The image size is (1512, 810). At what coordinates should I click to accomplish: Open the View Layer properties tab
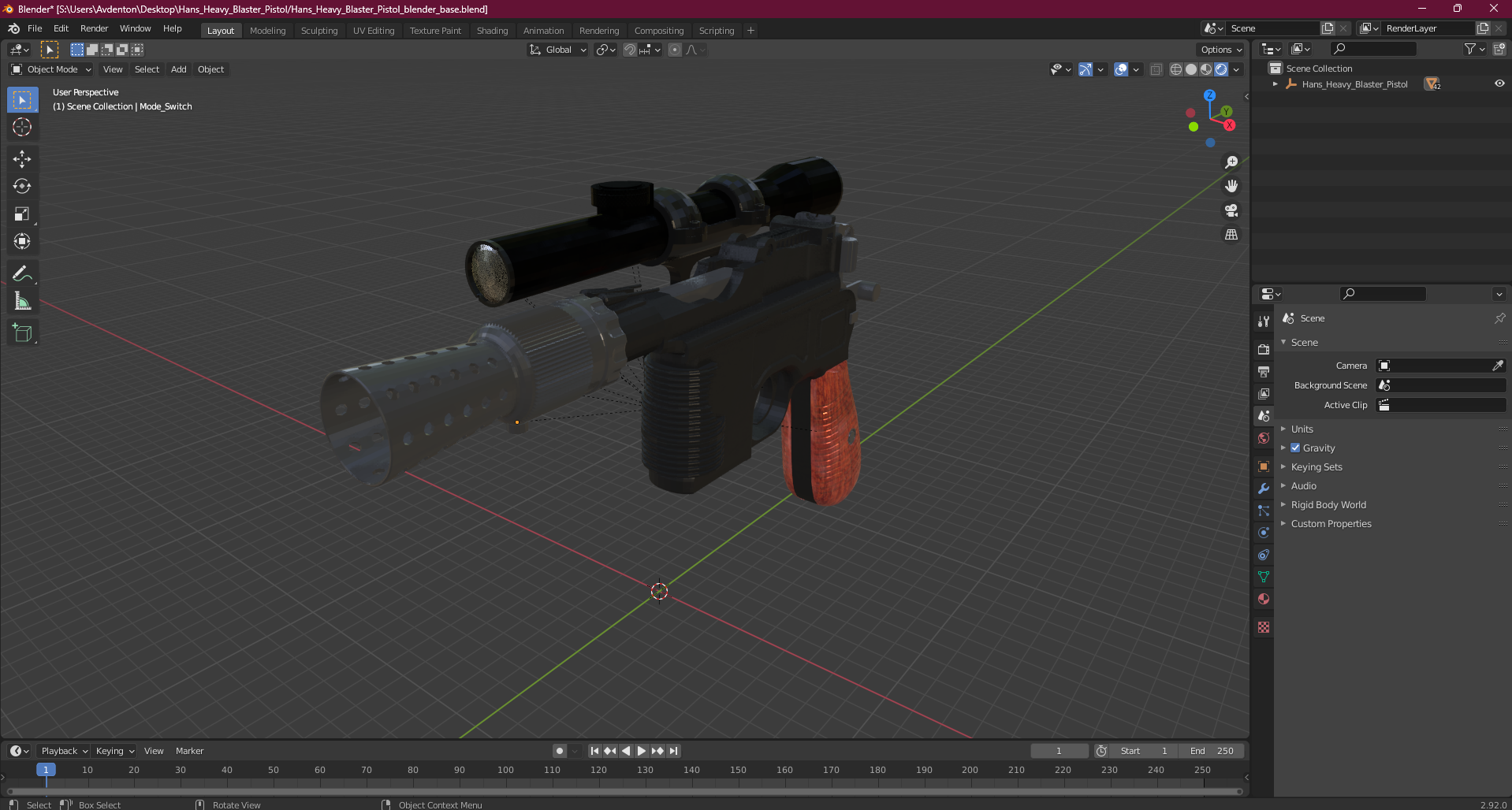(x=1264, y=393)
